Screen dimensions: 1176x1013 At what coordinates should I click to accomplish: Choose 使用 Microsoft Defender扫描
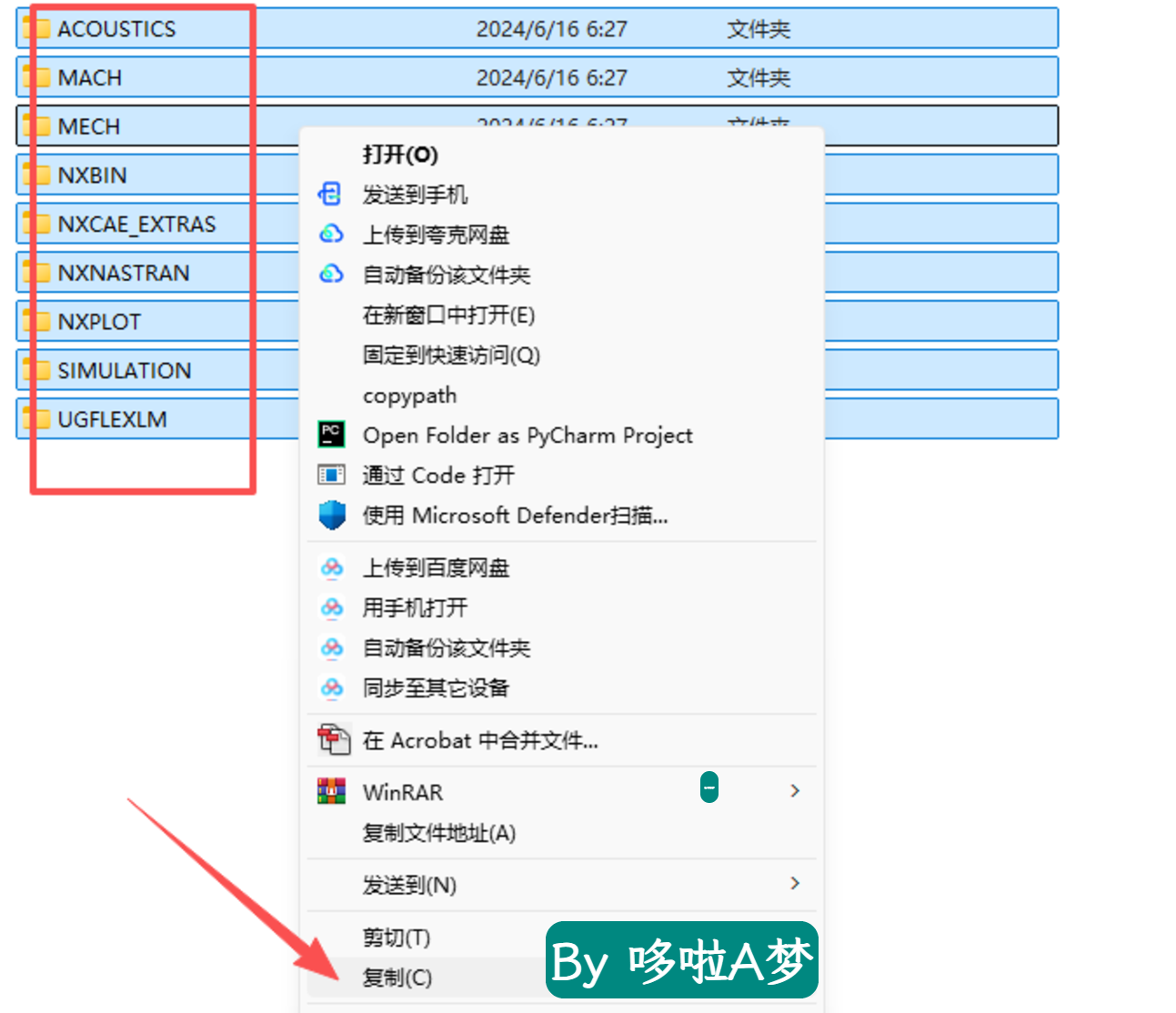(515, 515)
